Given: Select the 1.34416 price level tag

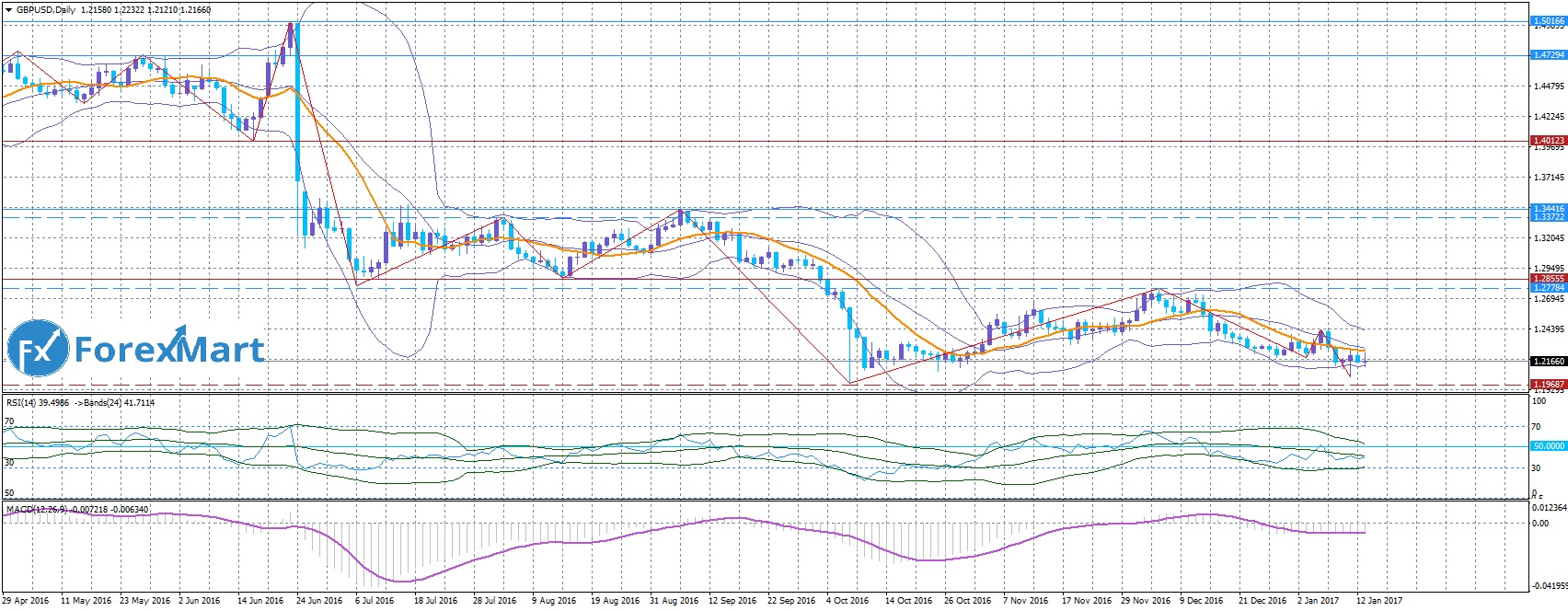Looking at the screenshot, I should pos(1548,209).
